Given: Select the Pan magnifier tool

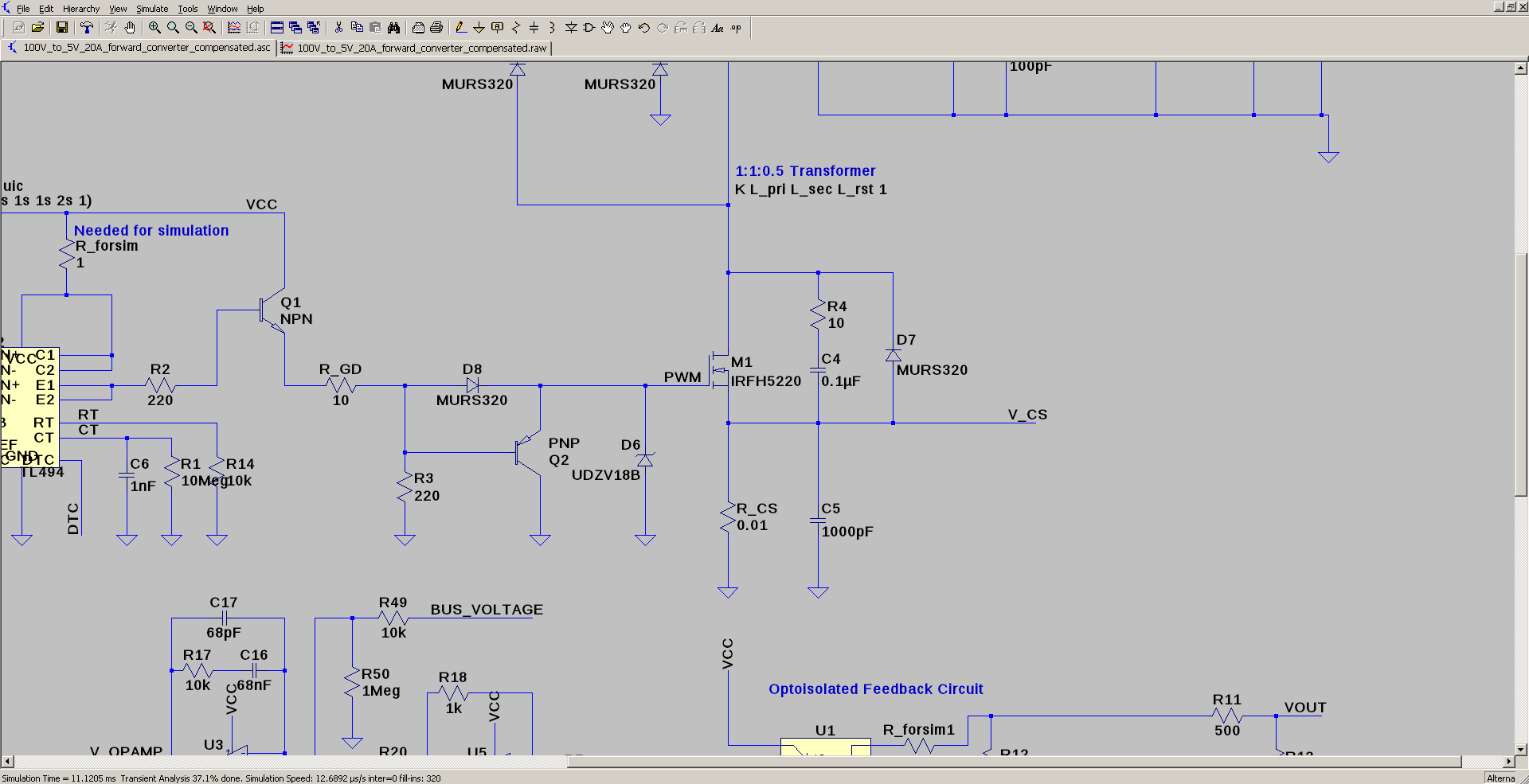Looking at the screenshot, I should 173,28.
